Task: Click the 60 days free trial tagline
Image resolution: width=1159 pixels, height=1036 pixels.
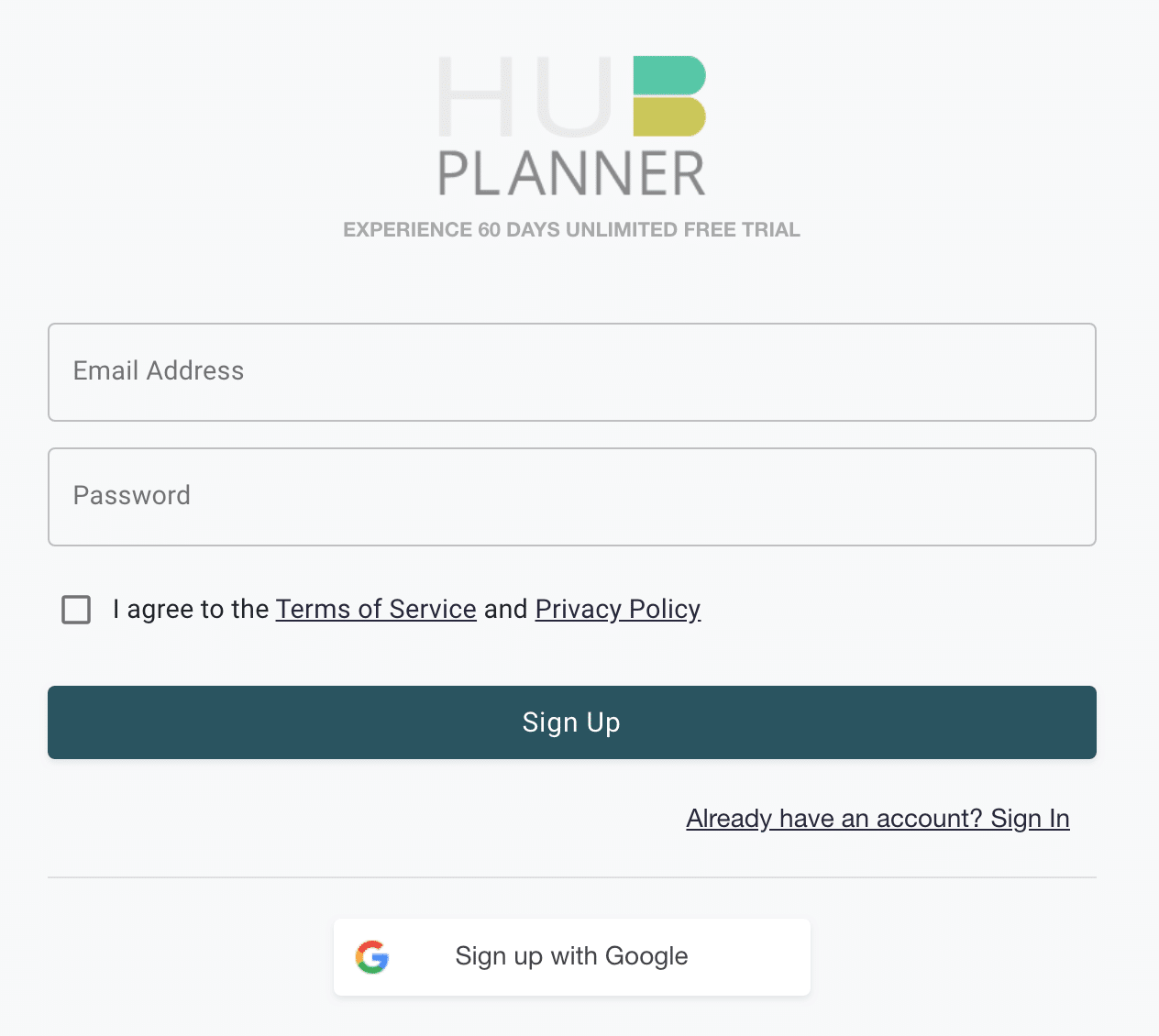Action: (x=571, y=230)
